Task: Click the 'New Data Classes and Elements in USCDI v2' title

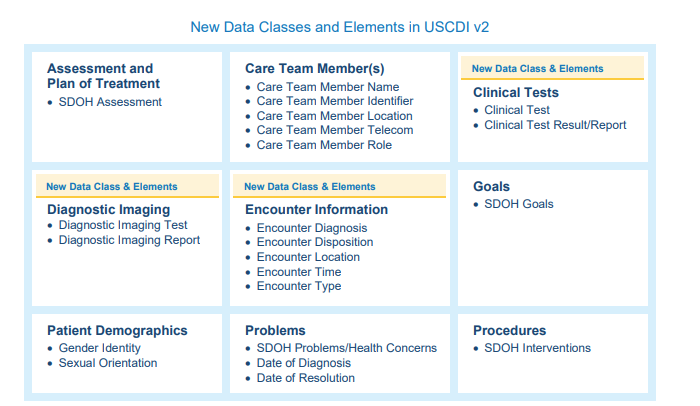Action: pos(340,27)
